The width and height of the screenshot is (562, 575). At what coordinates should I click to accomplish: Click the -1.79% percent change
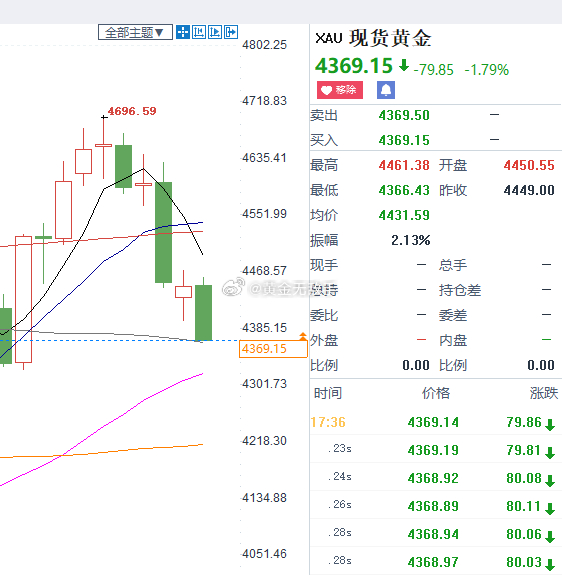(487, 70)
